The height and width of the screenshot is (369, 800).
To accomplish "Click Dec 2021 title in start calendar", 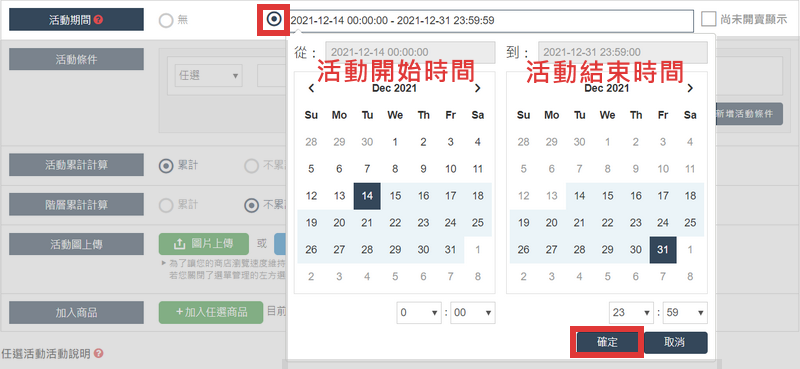I will click(x=394, y=88).
